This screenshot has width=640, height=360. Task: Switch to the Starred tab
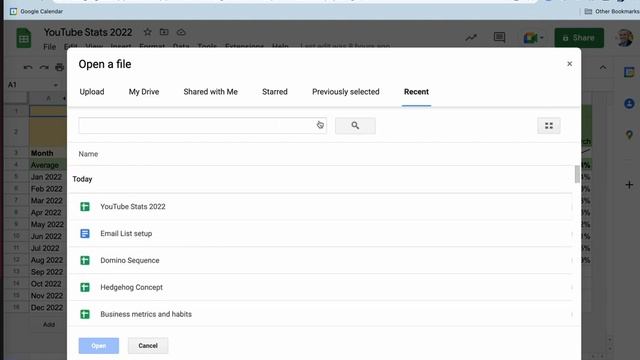[275, 92]
